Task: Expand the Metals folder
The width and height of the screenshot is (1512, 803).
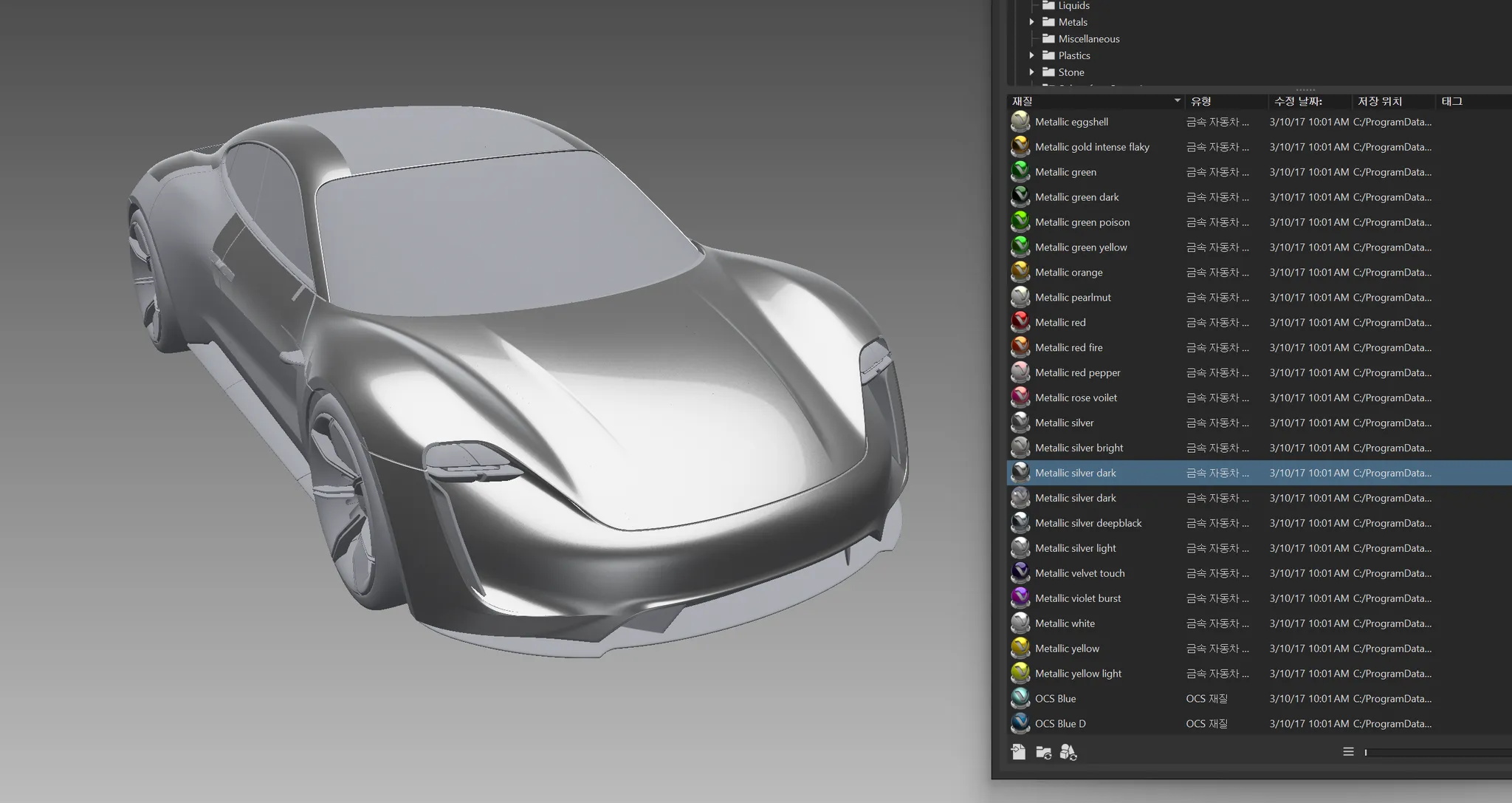Action: point(1031,22)
